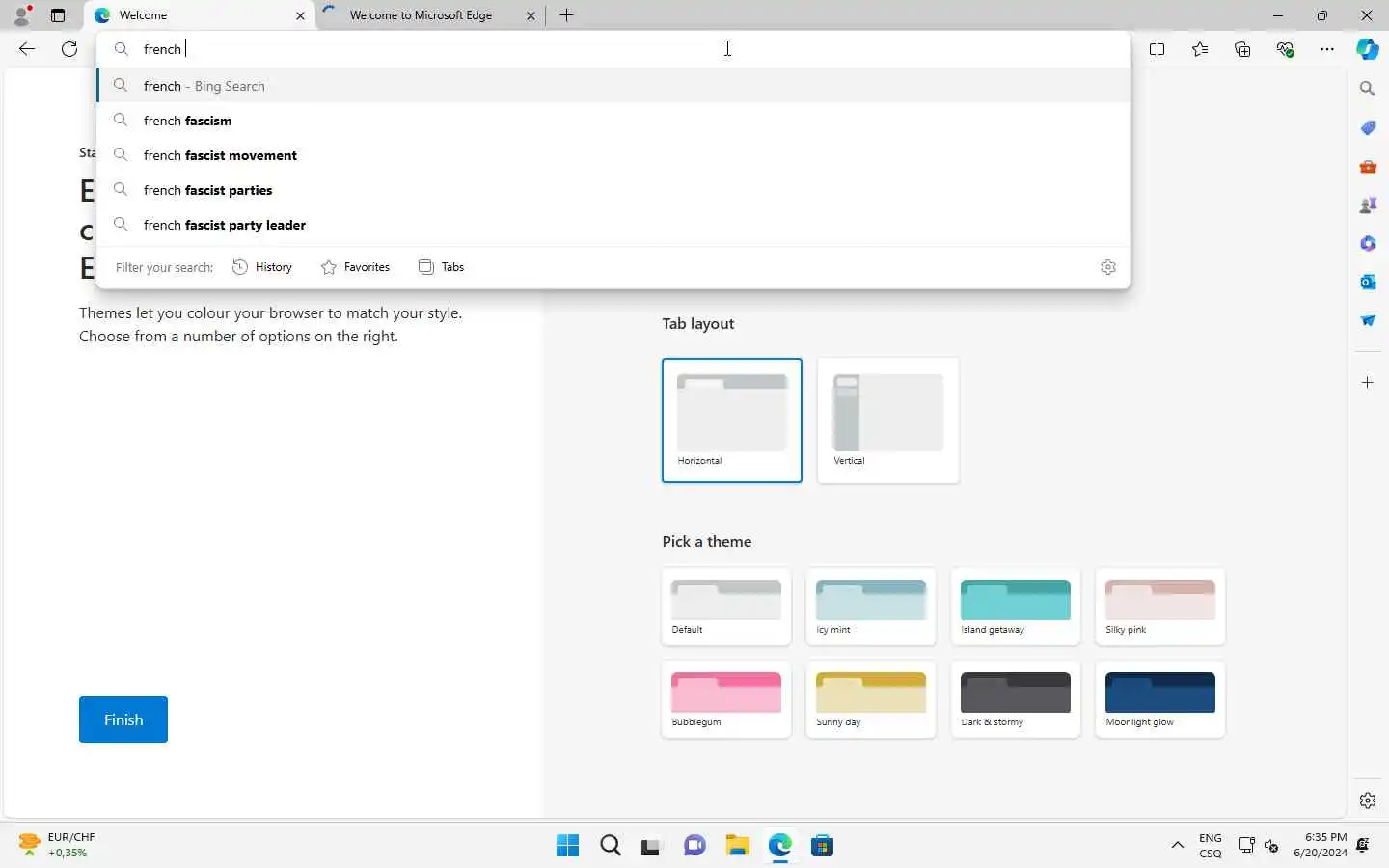Pick the Default theme
Screen dimensions: 1389x868
click(x=726, y=607)
